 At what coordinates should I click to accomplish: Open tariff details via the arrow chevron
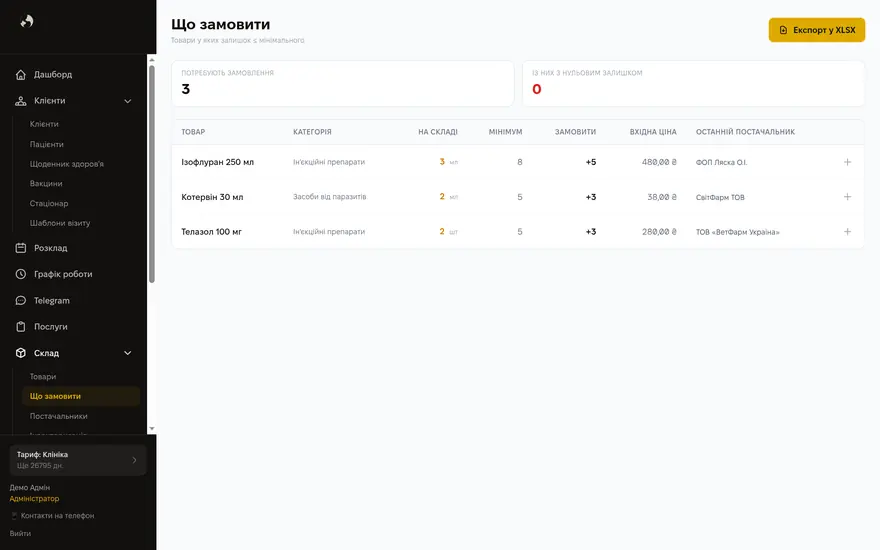[134, 460]
